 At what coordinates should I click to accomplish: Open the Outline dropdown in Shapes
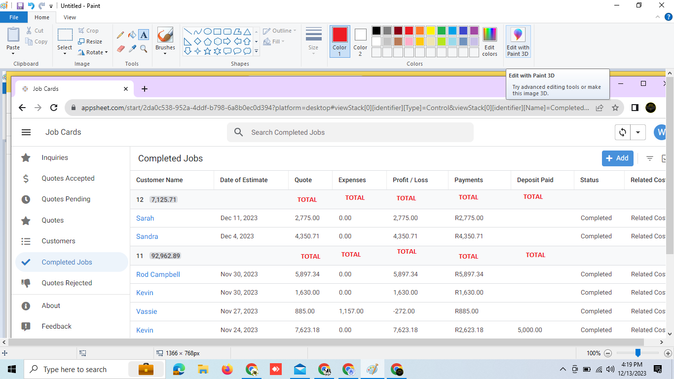coord(295,31)
